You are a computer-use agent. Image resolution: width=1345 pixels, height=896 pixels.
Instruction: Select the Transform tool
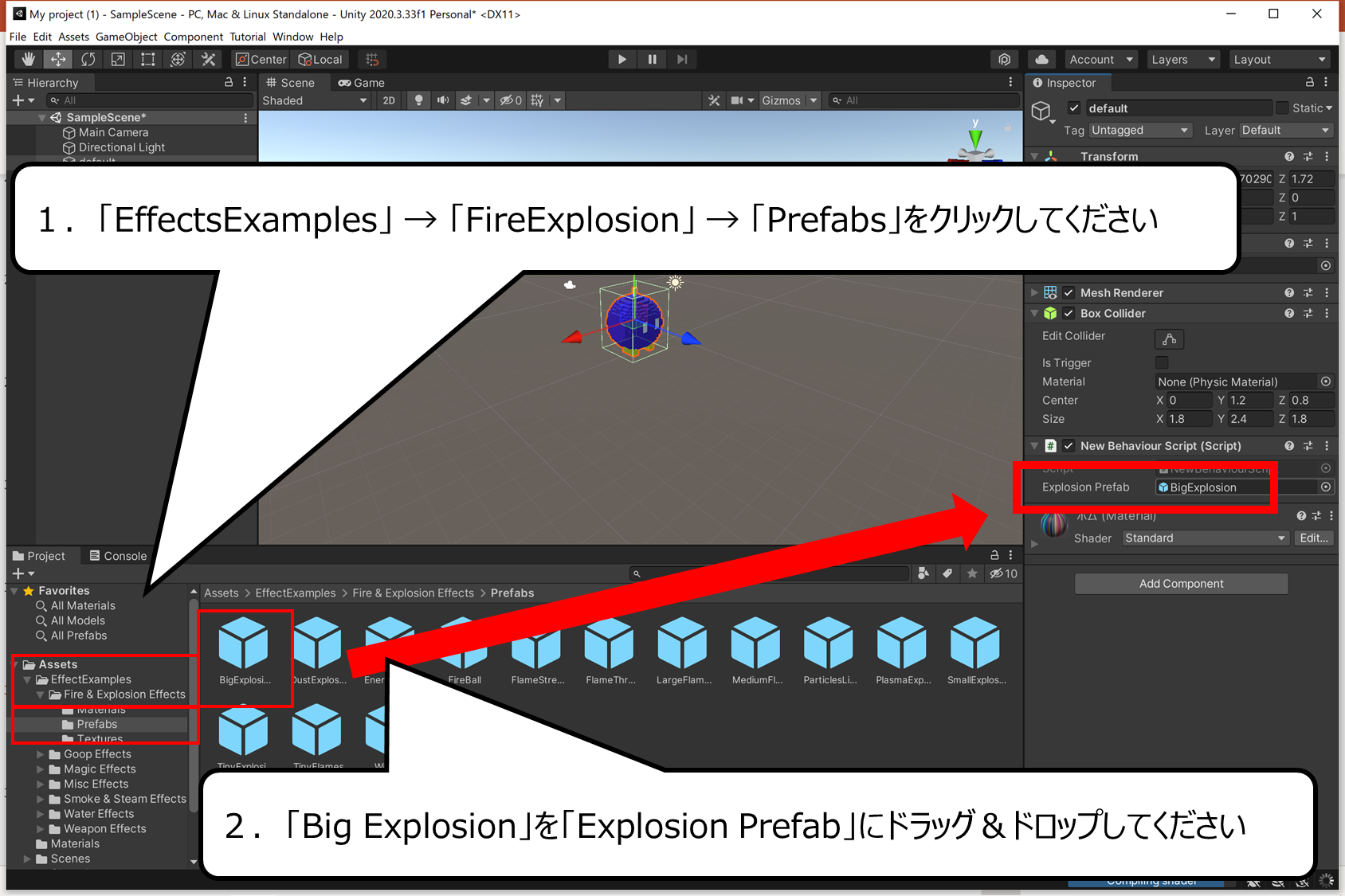pyautogui.click(x=178, y=59)
